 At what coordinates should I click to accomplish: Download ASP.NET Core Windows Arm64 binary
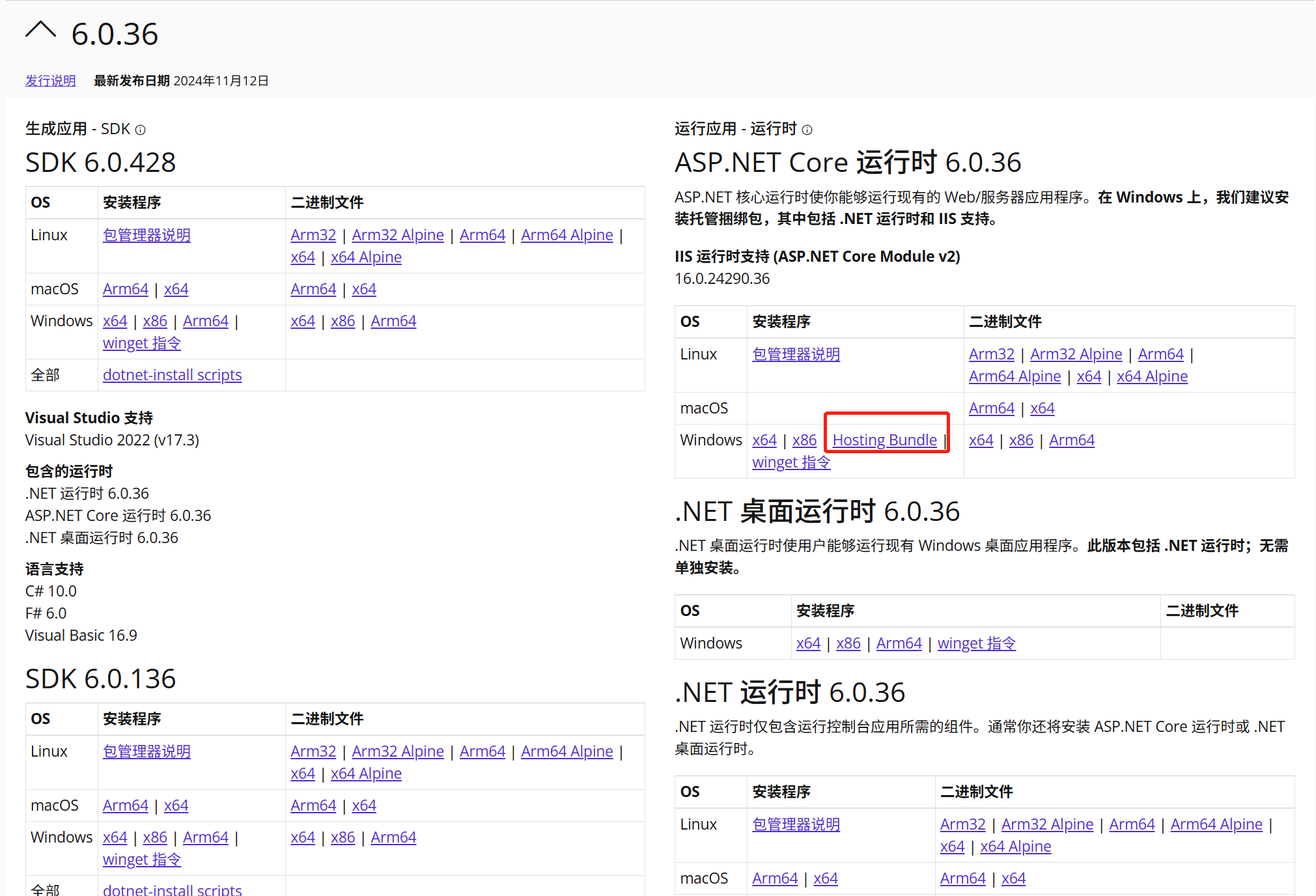pyautogui.click(x=1071, y=440)
